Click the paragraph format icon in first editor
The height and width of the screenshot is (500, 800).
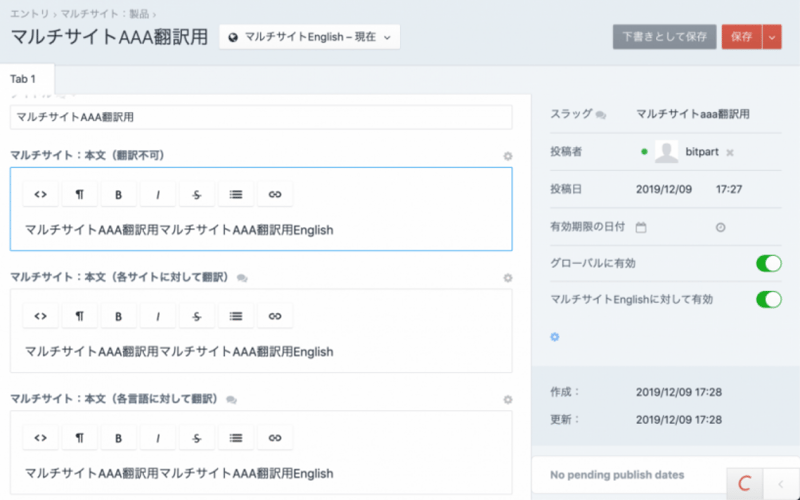point(79,194)
